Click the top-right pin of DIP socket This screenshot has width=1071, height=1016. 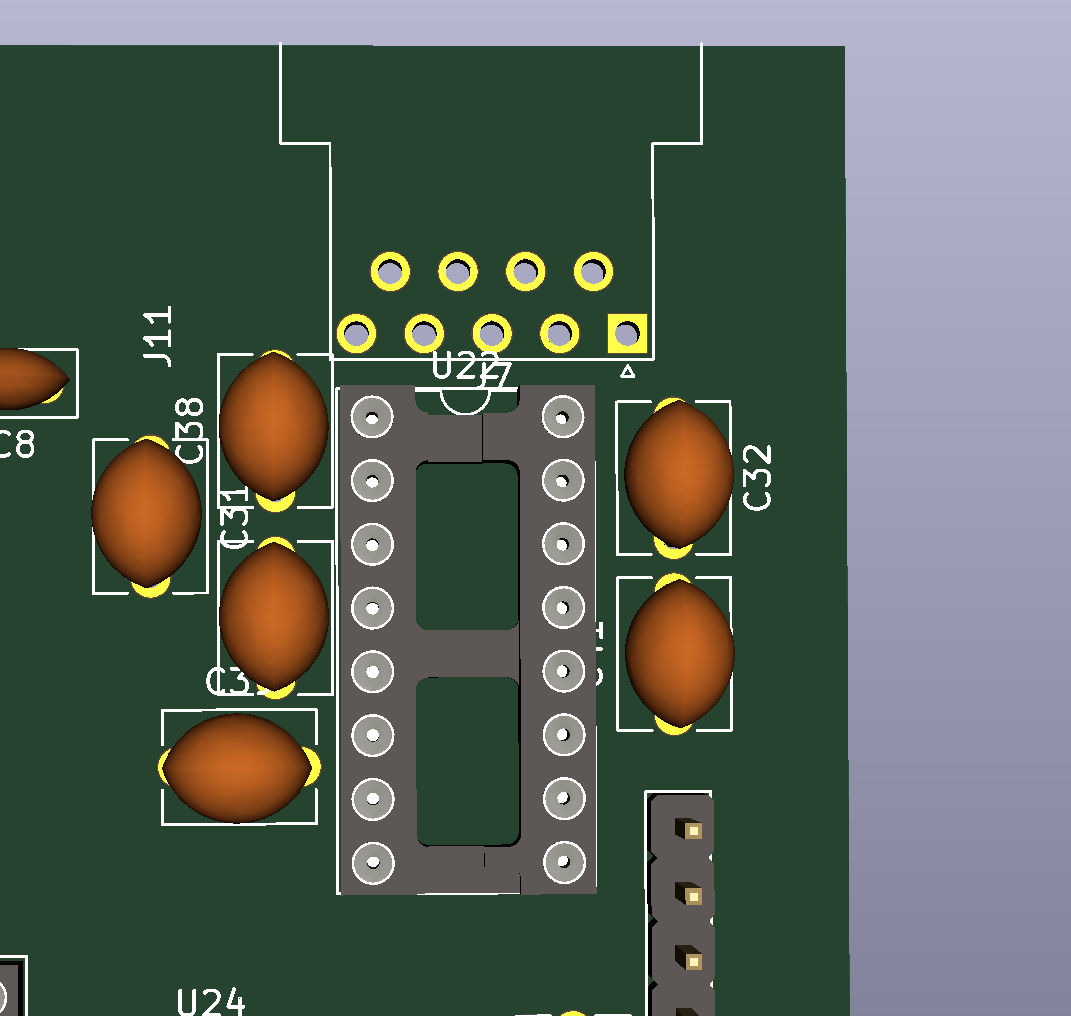(563, 416)
